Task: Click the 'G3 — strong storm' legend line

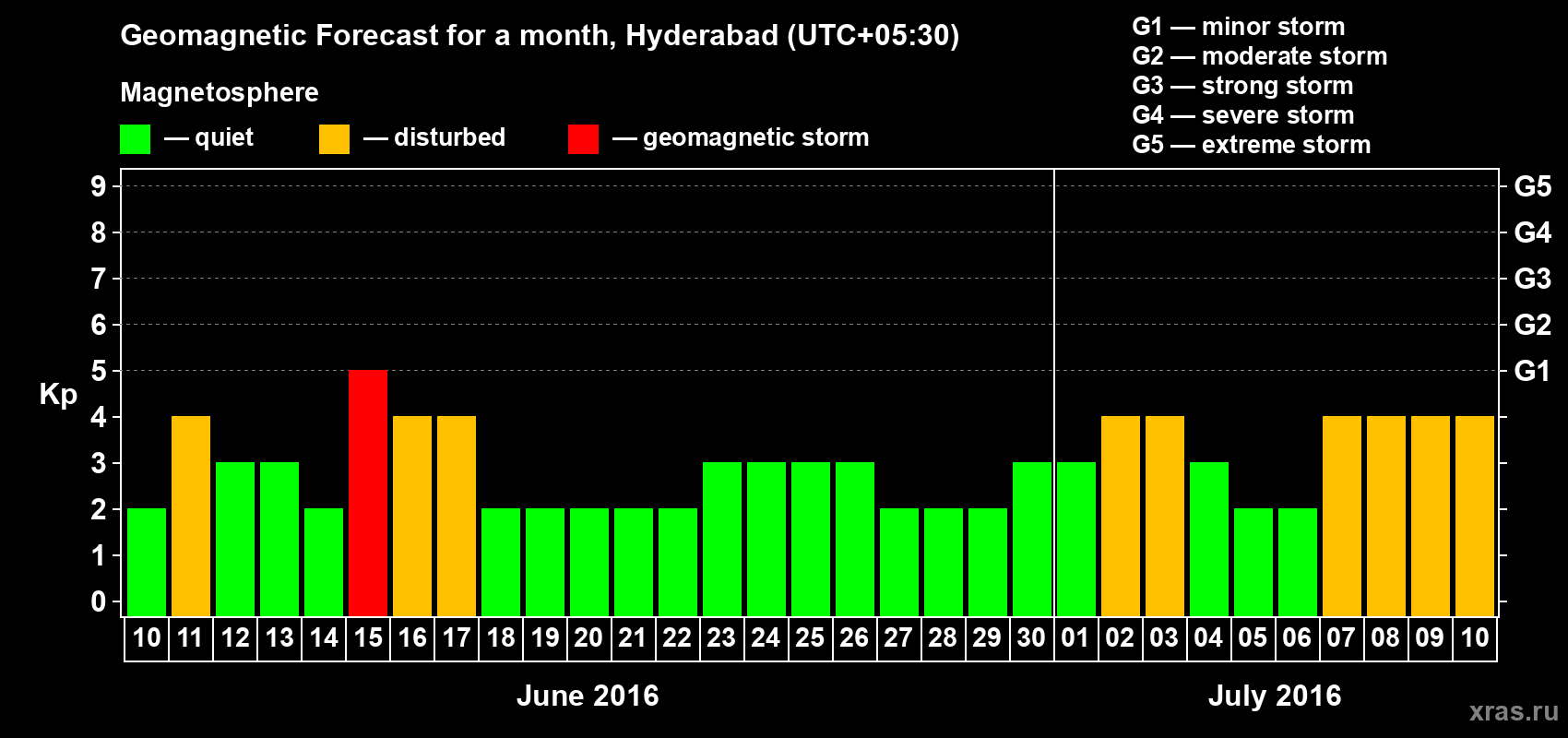Action: (x=1243, y=86)
